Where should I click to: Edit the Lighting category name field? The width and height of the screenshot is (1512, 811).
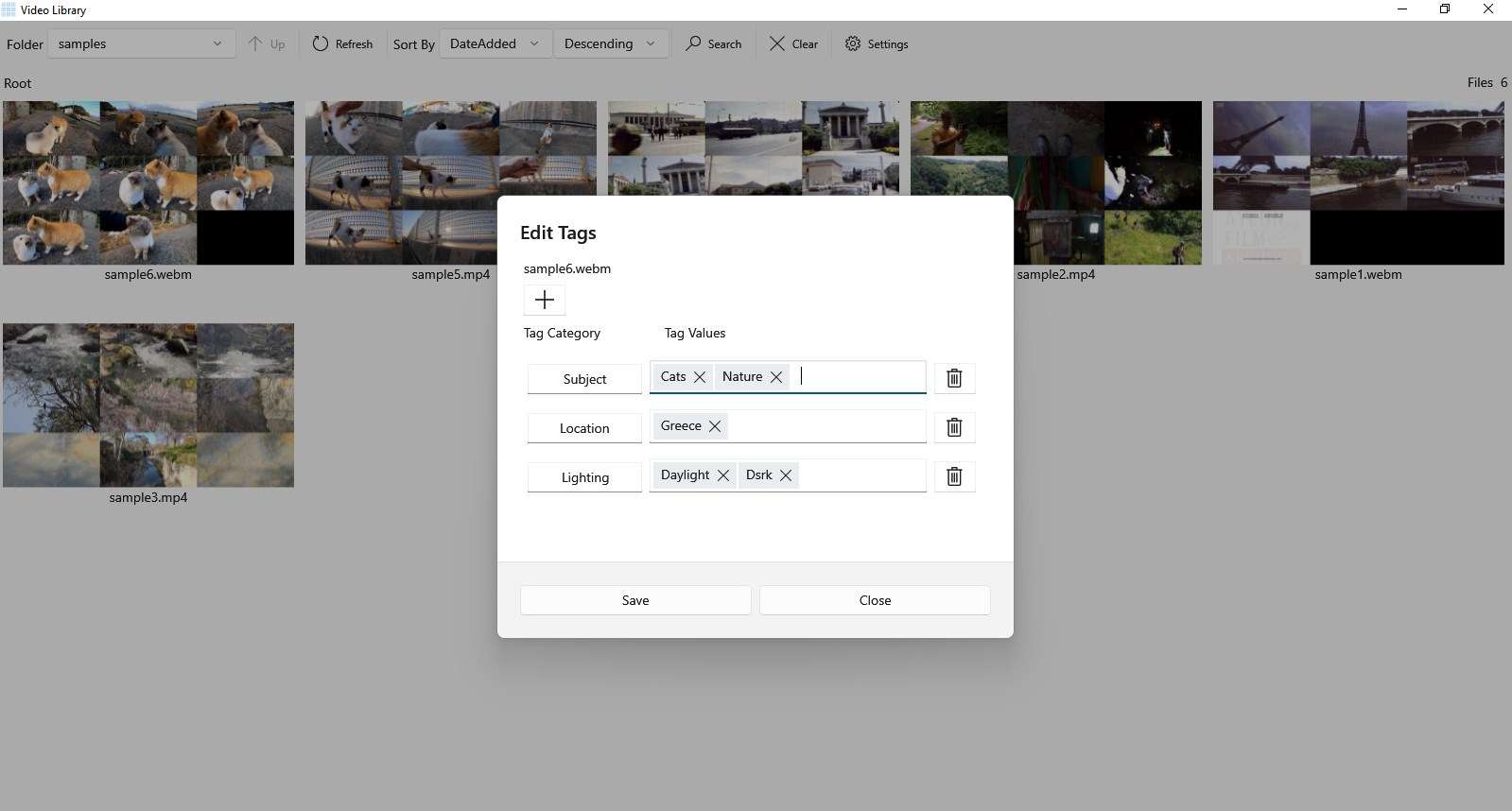tap(584, 477)
